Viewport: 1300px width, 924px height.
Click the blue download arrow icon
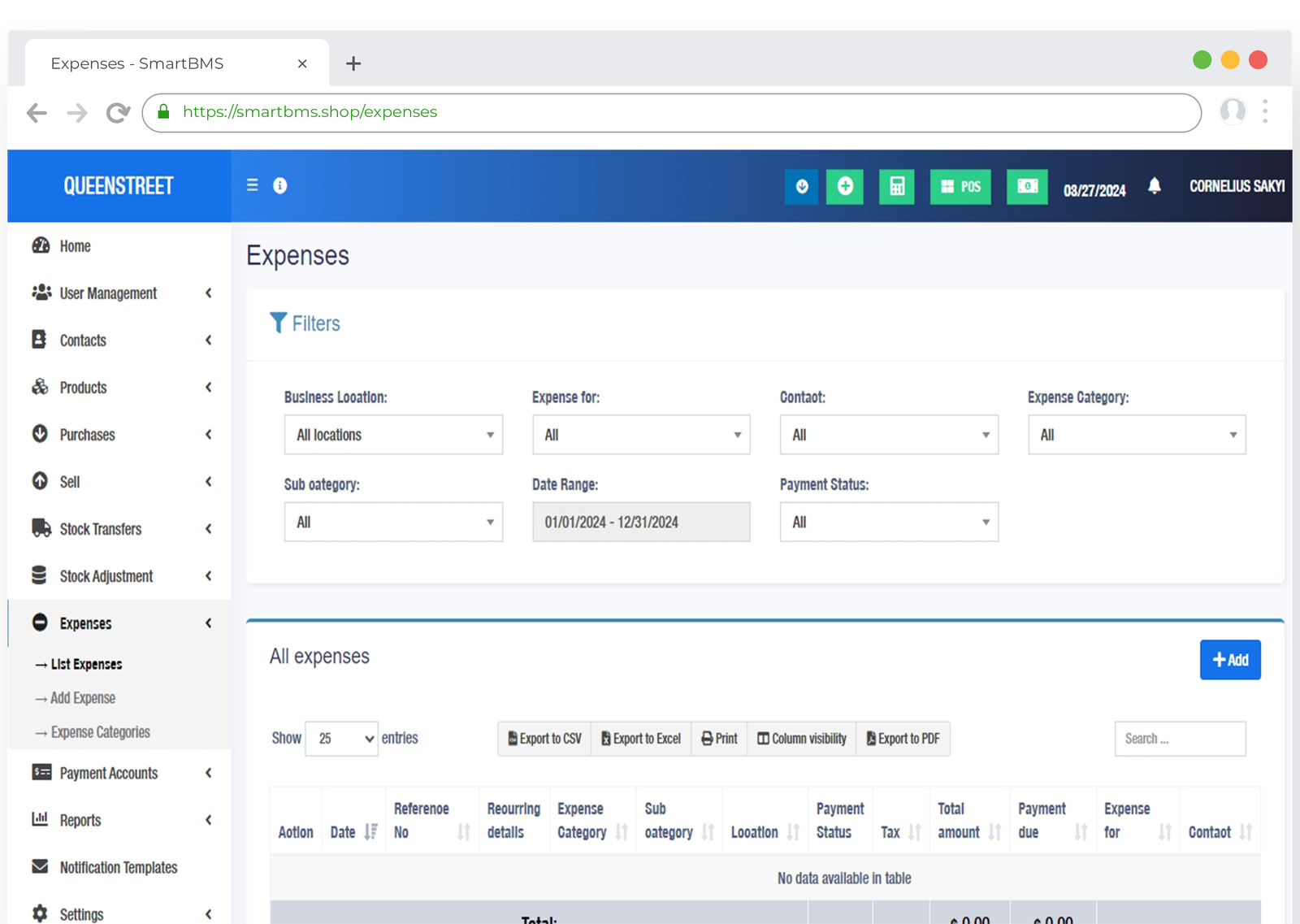pyautogui.click(x=802, y=187)
